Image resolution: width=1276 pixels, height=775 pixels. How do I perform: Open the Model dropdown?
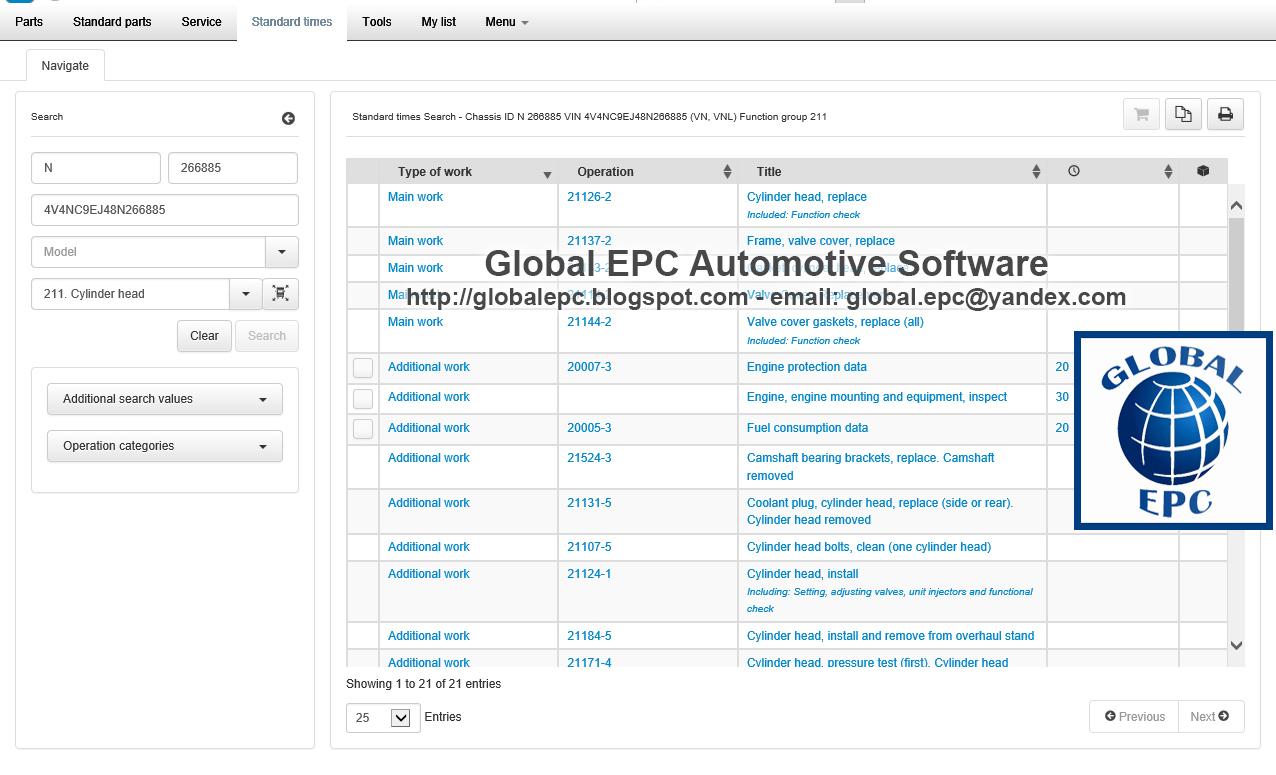tap(281, 252)
